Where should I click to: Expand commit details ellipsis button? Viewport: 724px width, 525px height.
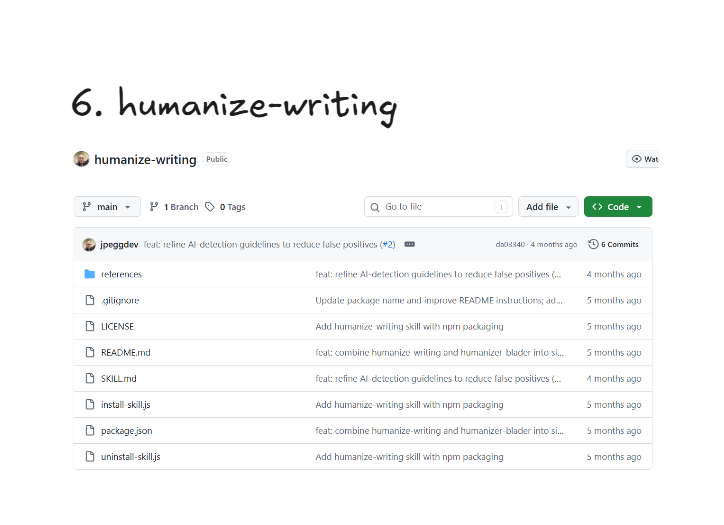(410, 244)
